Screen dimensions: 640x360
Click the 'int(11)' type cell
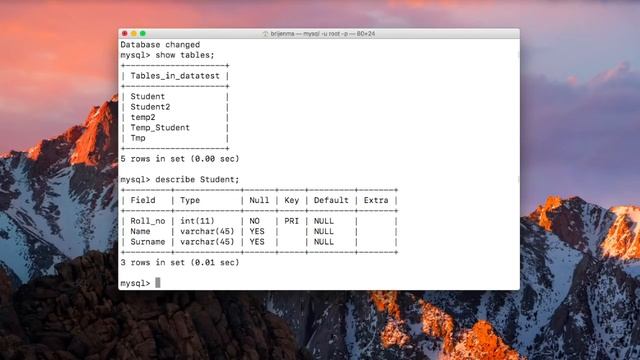click(197, 221)
